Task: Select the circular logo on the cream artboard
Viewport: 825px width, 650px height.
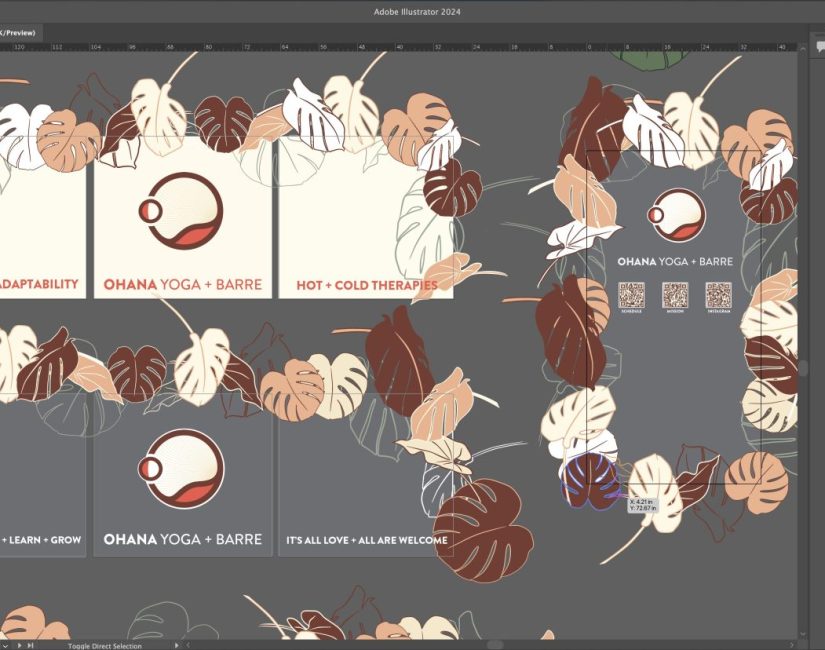Action: (x=182, y=210)
